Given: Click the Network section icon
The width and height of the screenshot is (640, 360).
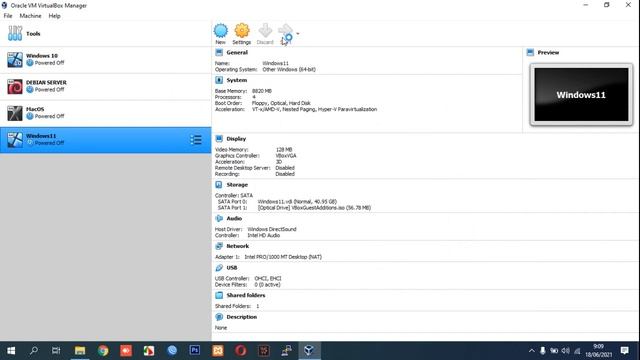Looking at the screenshot, I should pos(219,246).
